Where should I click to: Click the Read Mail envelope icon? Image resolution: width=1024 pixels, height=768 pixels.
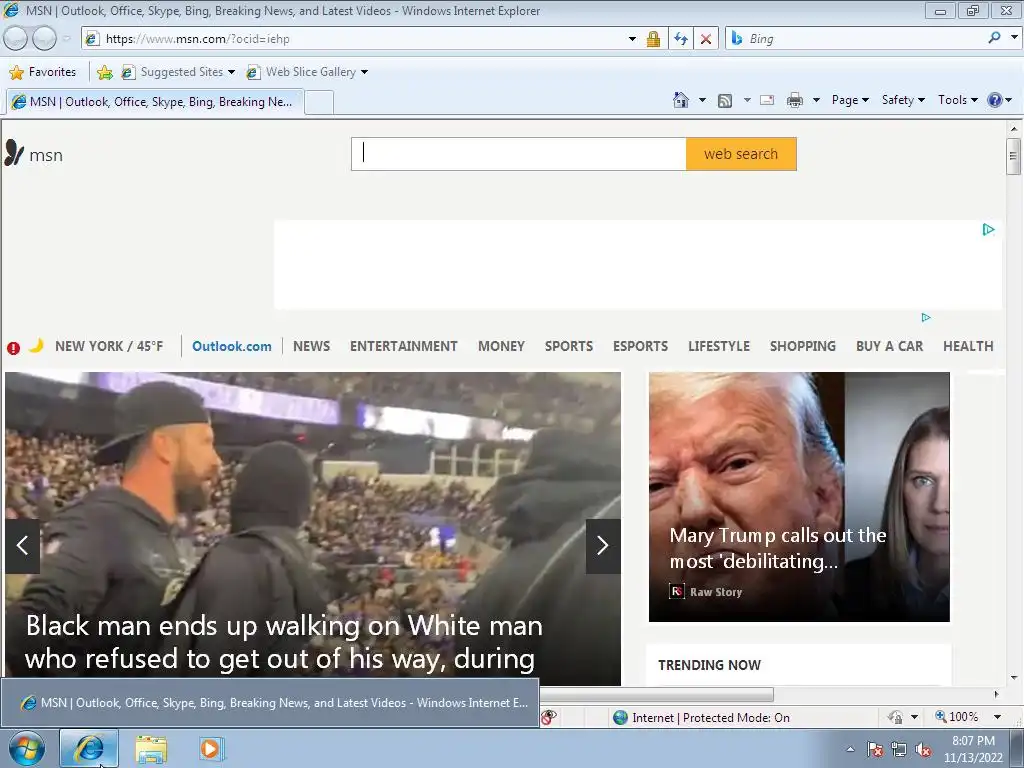click(767, 100)
